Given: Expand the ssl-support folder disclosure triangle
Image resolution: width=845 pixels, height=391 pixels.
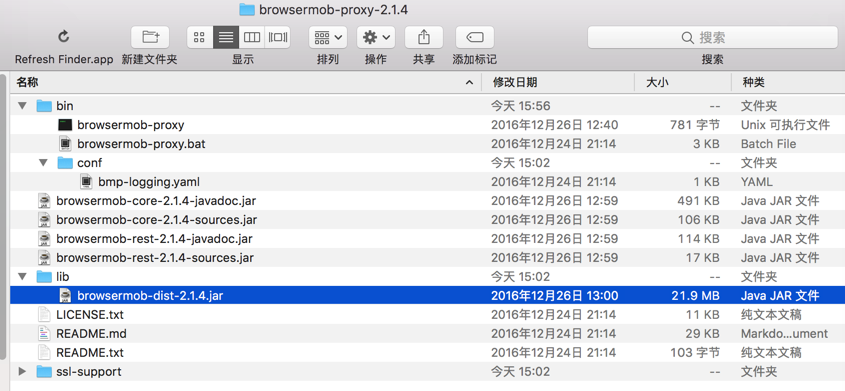Looking at the screenshot, I should click(22, 372).
